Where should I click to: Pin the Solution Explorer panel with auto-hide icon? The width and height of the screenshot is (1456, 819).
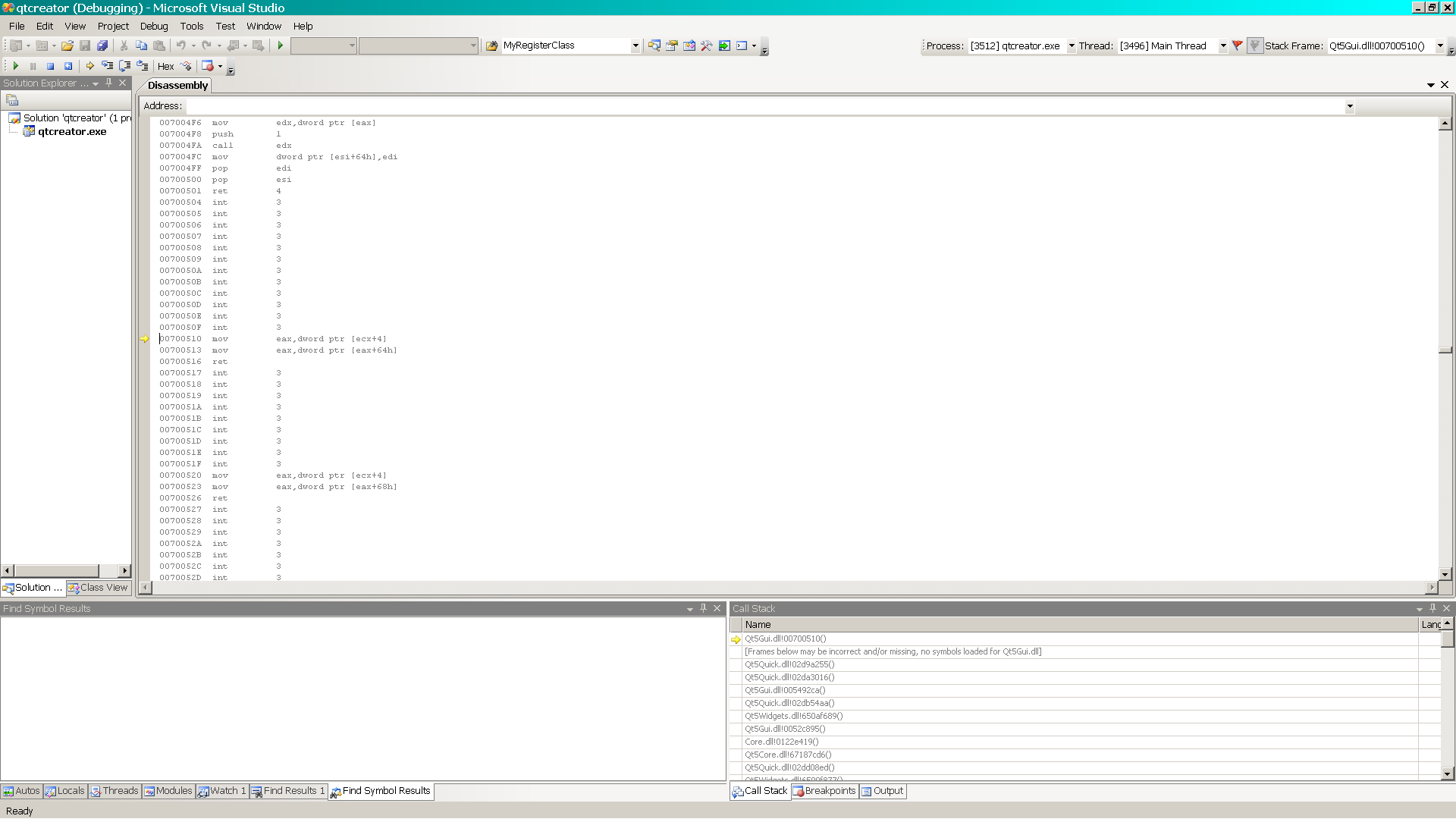[x=109, y=83]
